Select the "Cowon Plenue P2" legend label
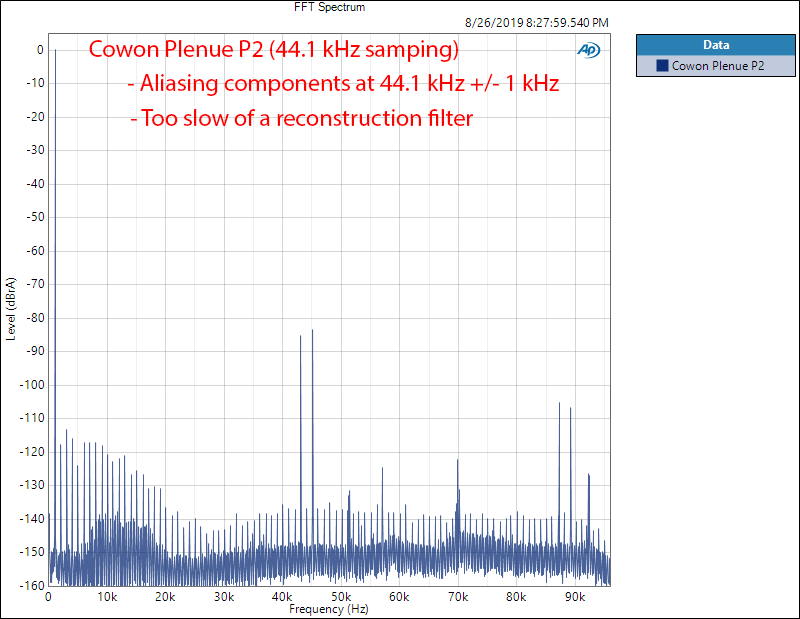Image resolution: width=800 pixels, height=619 pixels. (x=718, y=66)
